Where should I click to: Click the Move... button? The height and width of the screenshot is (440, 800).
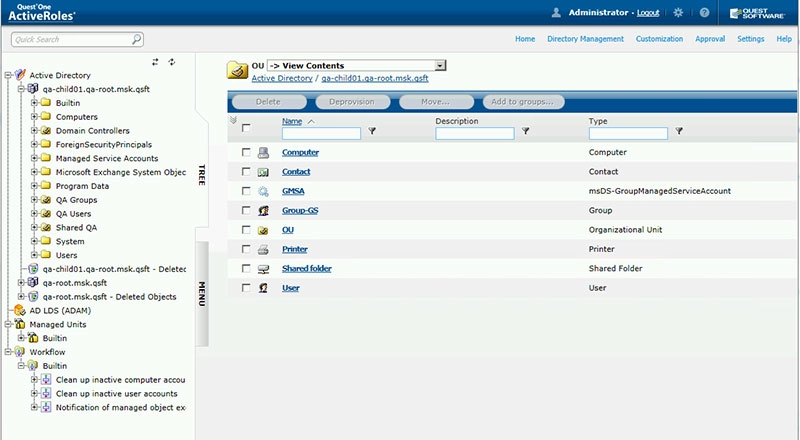click(436, 102)
